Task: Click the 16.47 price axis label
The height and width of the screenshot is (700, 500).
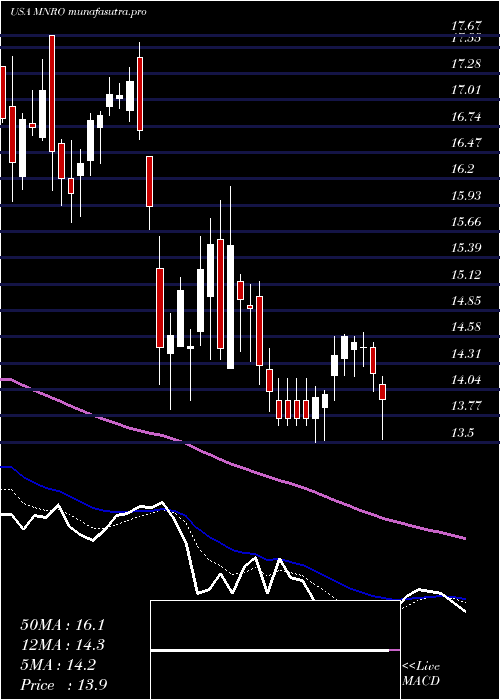Action: coord(466,143)
